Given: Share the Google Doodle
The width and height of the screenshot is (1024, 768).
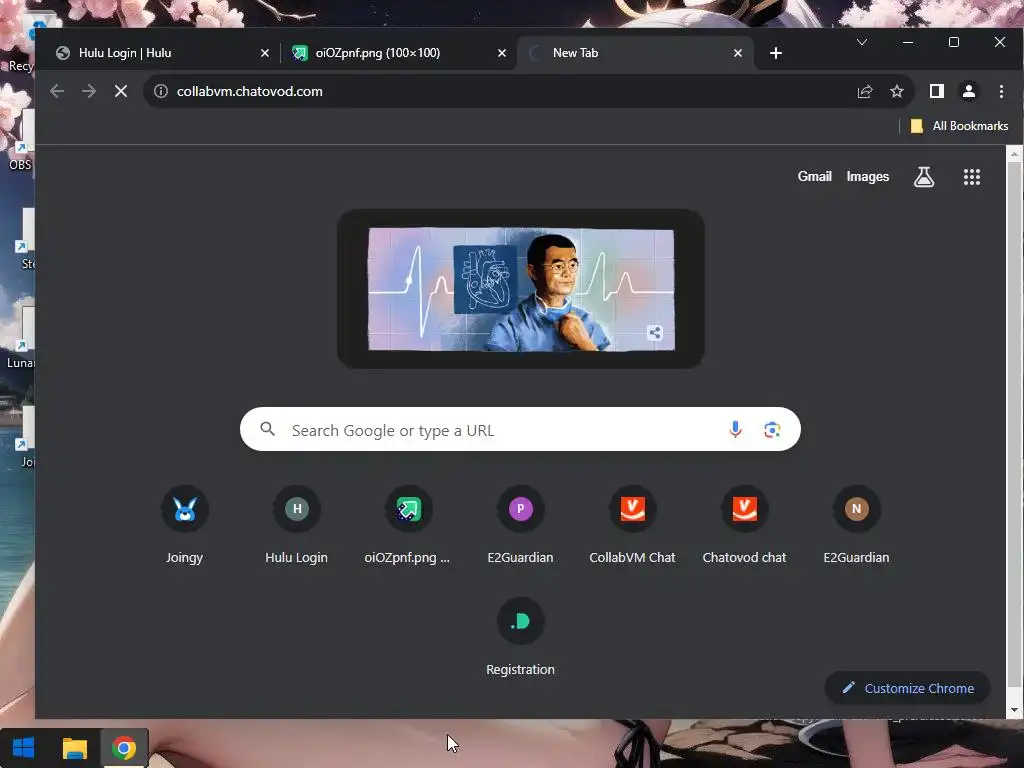Looking at the screenshot, I should [x=655, y=333].
